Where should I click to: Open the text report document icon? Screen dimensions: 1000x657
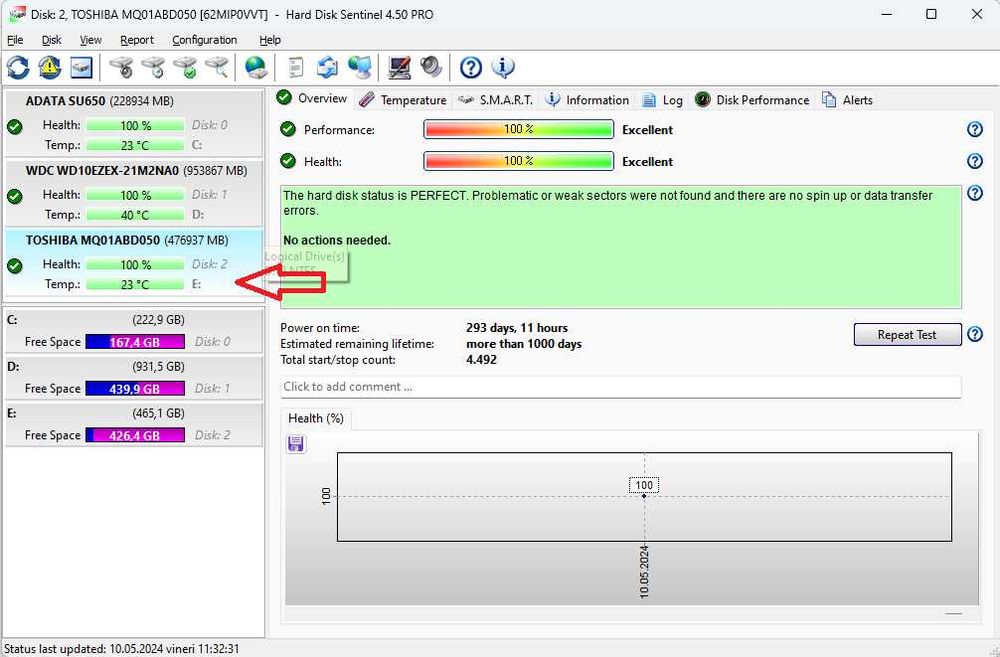[x=296, y=67]
